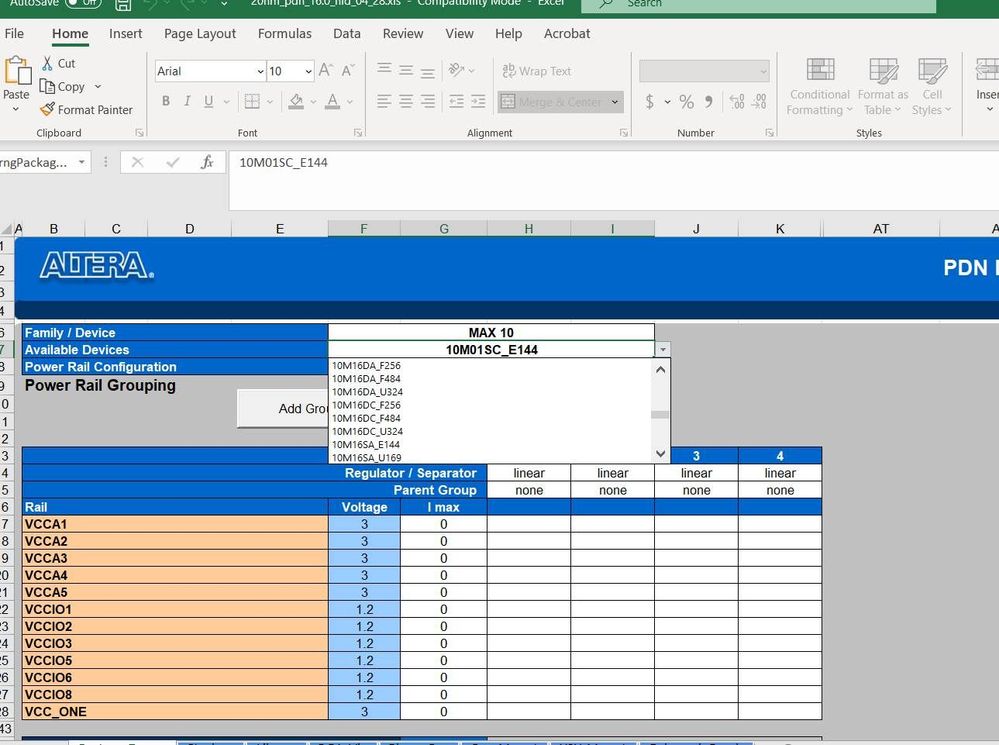Click Increase Decimal icon
Image resolution: width=999 pixels, height=745 pixels.
tap(737, 101)
